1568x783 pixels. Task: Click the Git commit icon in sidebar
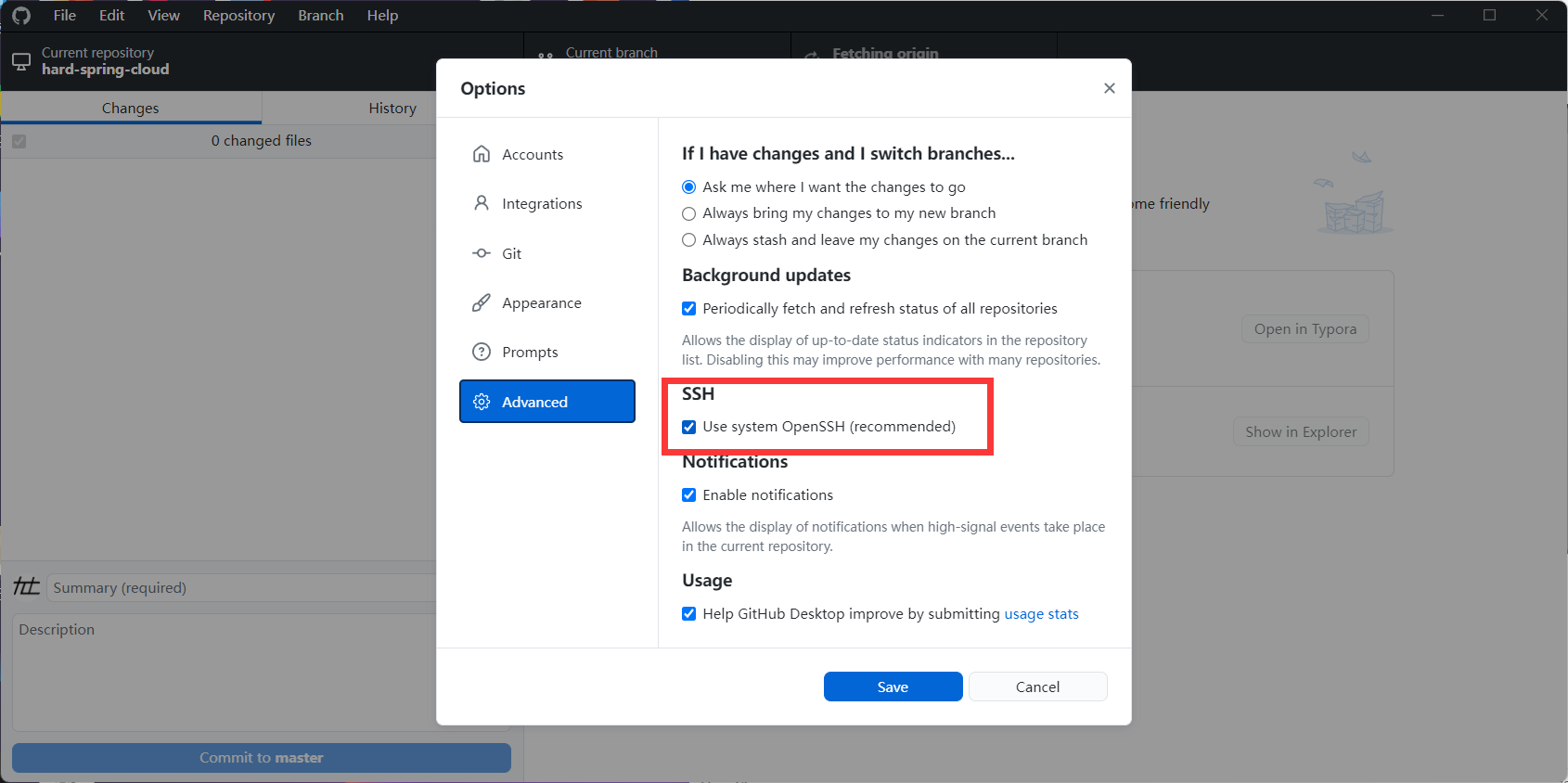(481, 253)
